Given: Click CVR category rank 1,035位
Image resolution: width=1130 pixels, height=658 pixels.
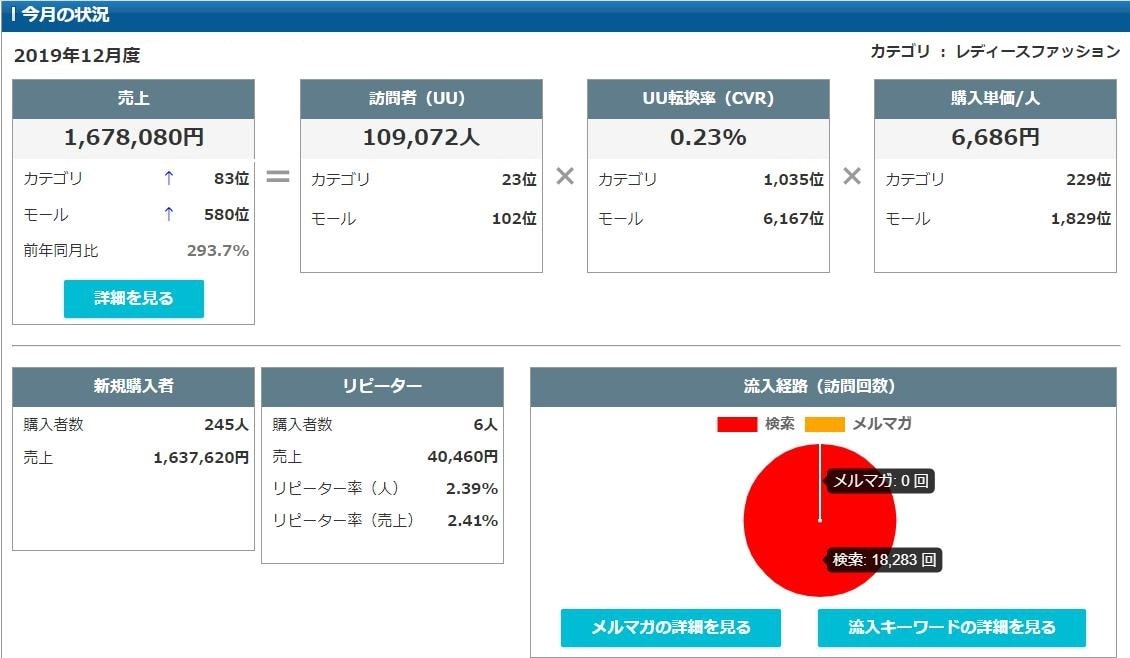Looking at the screenshot, I should (793, 179).
